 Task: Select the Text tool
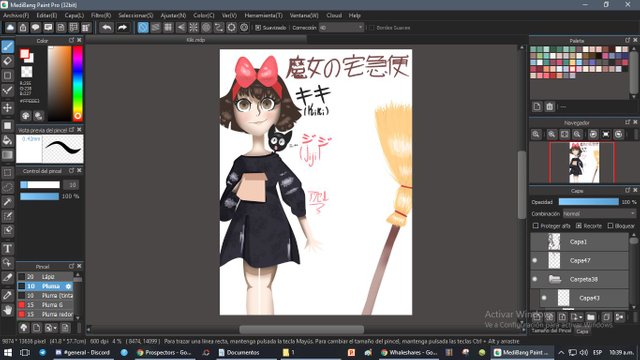coord(7,249)
